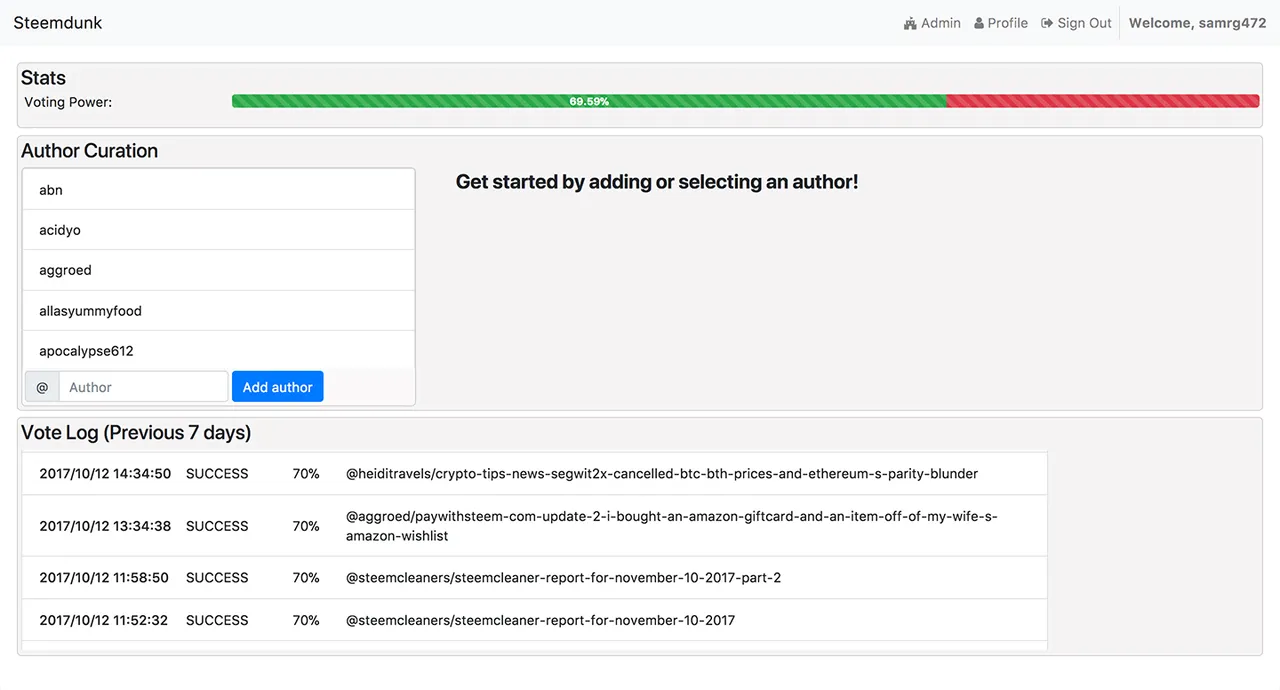Click SUCCESS status in 11:58:50 row
1280x690 pixels.
[217, 578]
